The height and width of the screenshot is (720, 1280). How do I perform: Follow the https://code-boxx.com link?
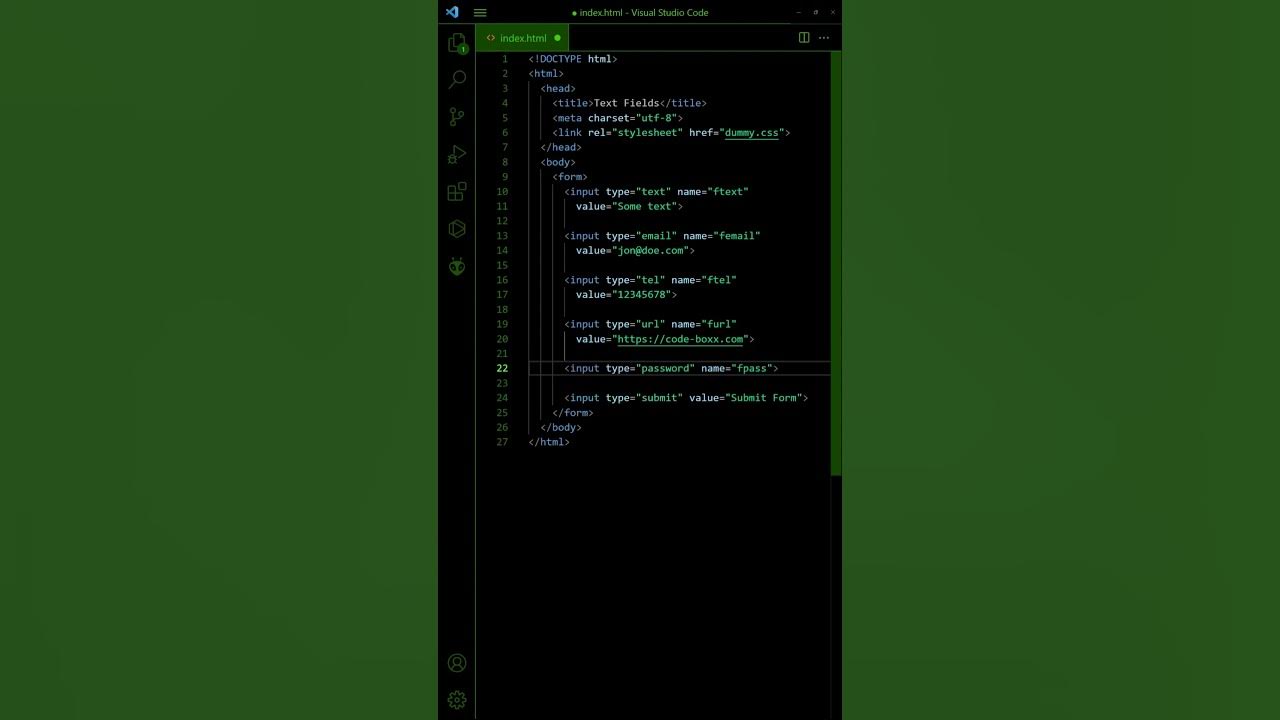(x=680, y=339)
